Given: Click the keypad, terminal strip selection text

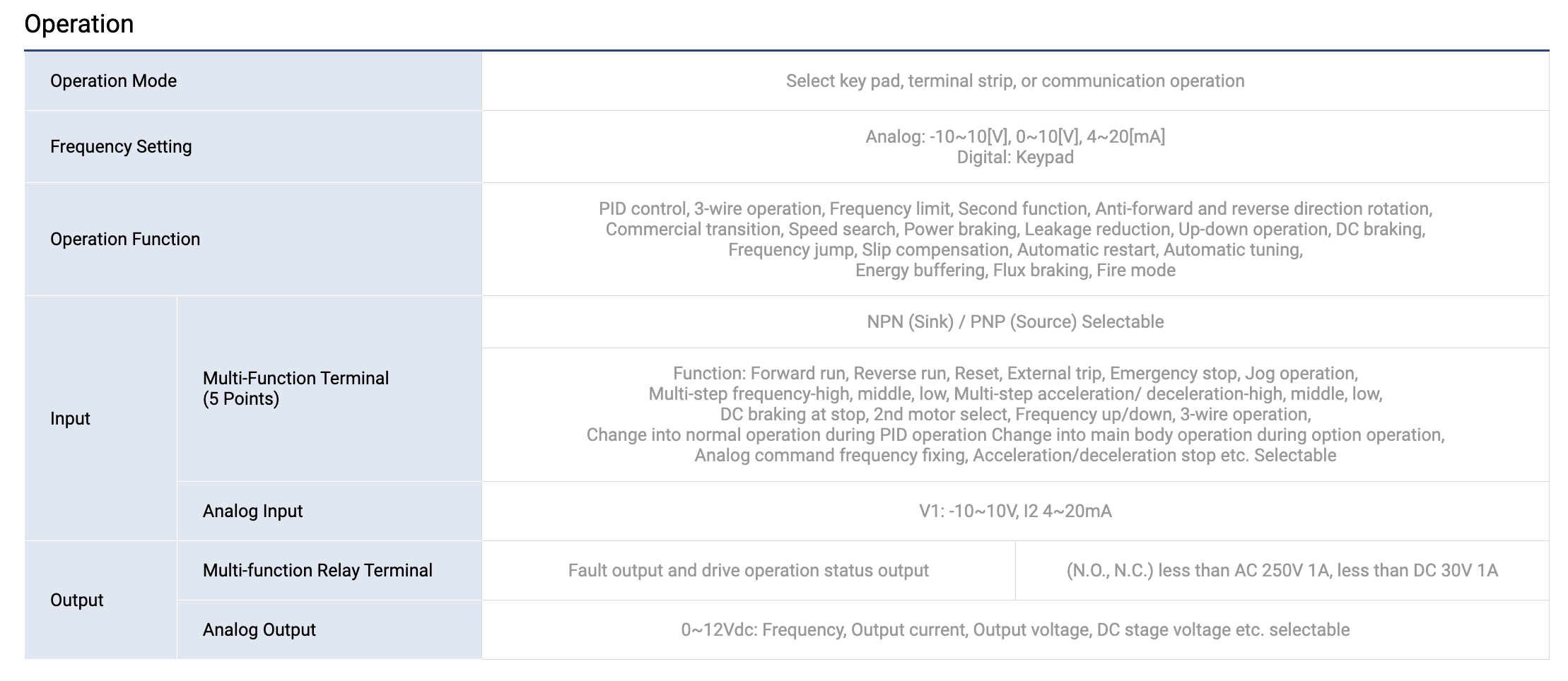Looking at the screenshot, I should click(1015, 81).
